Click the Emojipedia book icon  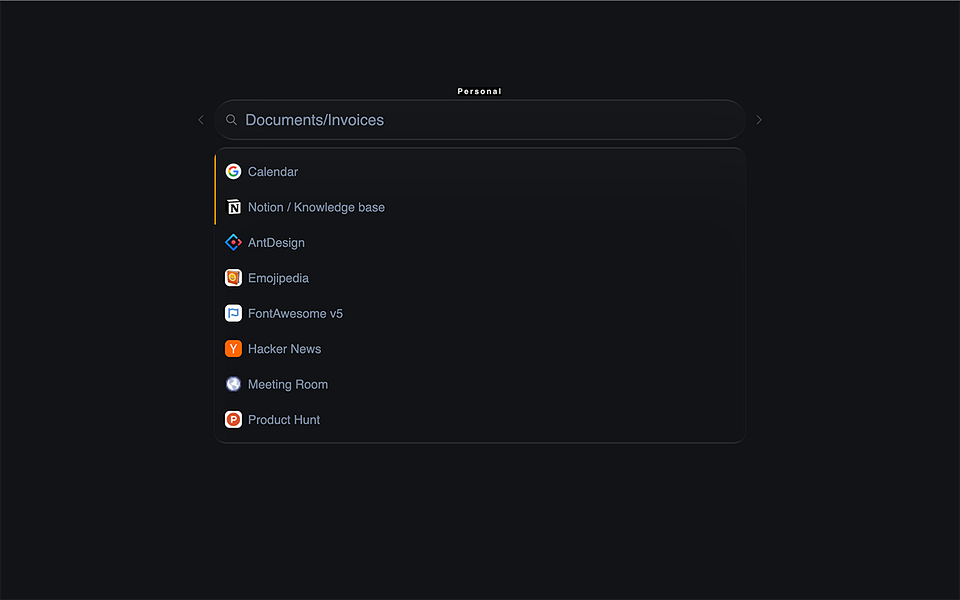[233, 278]
